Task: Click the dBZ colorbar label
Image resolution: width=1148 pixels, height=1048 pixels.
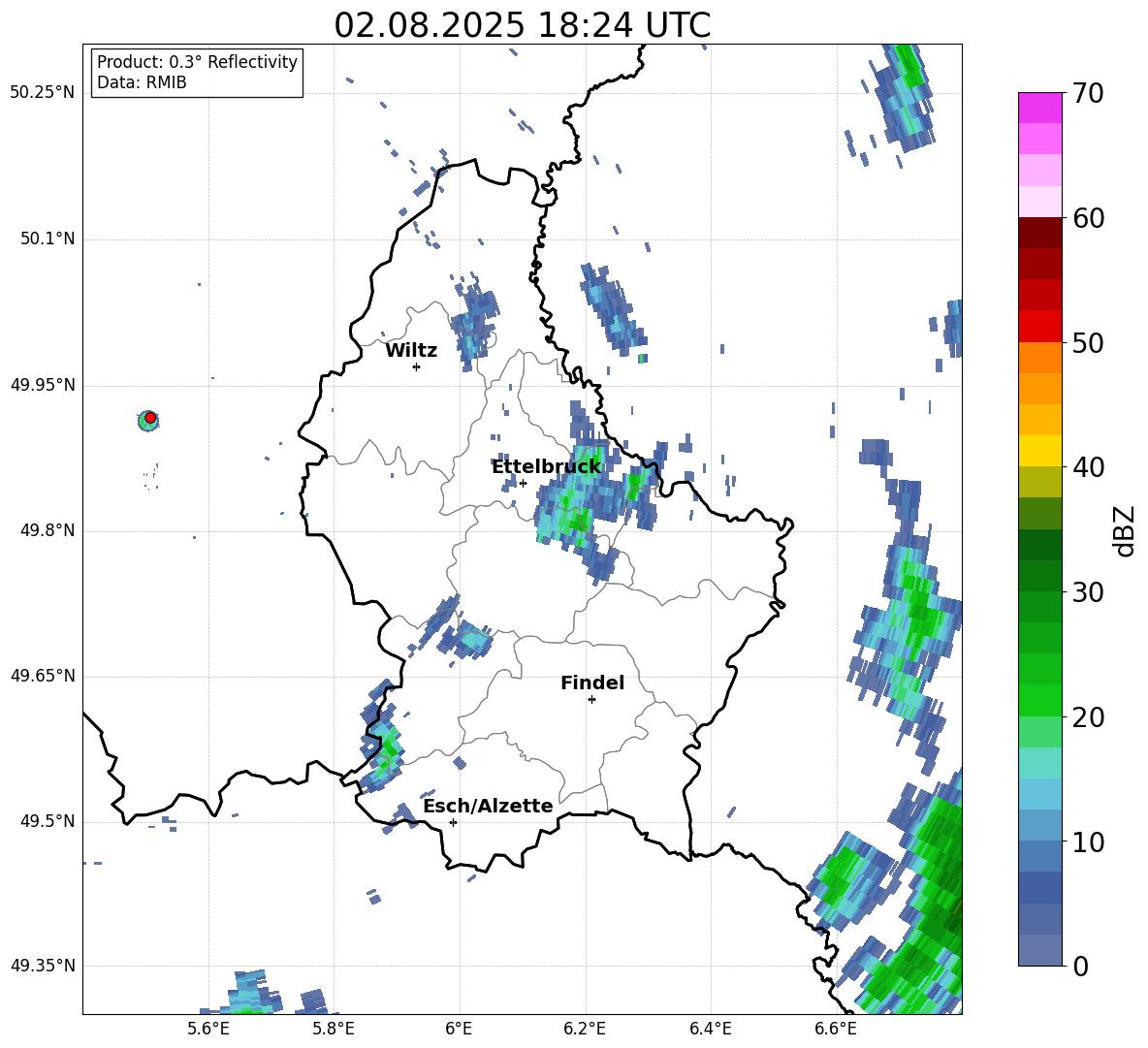Action: [x=1124, y=530]
